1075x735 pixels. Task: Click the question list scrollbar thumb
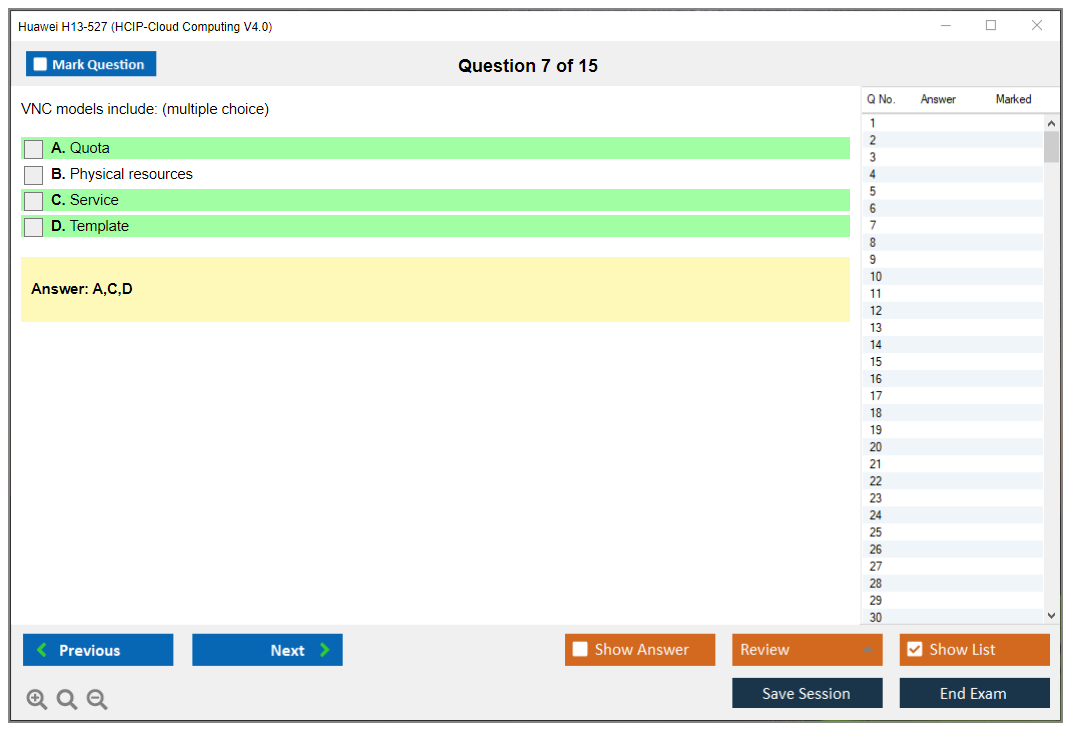click(x=1051, y=146)
